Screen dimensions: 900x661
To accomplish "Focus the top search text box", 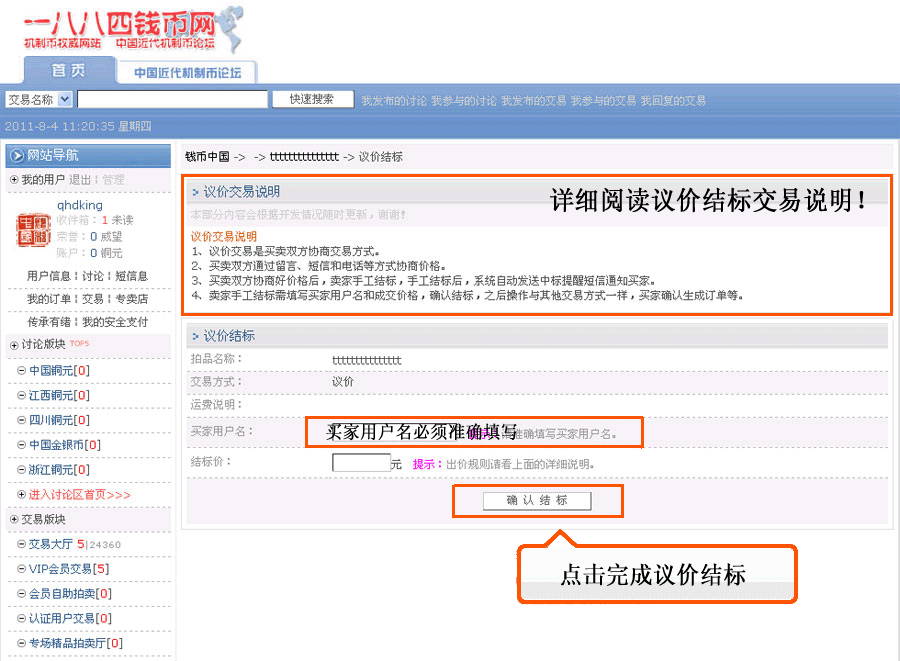I will 172,99.
